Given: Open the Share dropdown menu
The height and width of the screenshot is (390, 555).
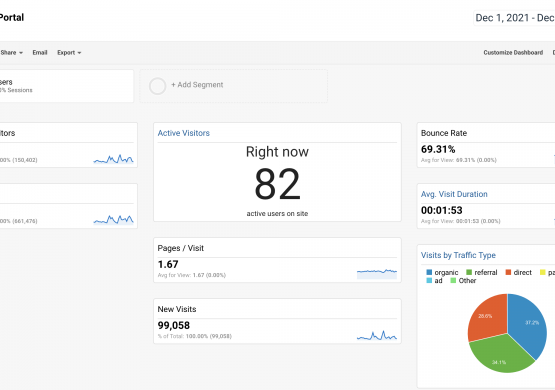Looking at the screenshot, I should [x=11, y=52].
